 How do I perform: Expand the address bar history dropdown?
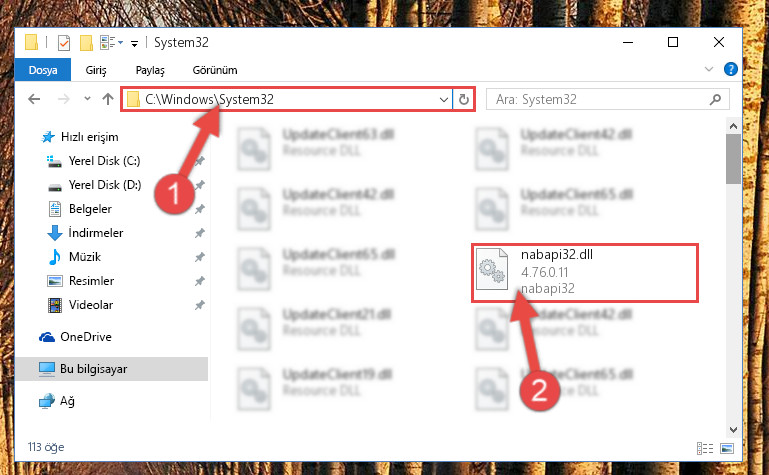(444, 100)
